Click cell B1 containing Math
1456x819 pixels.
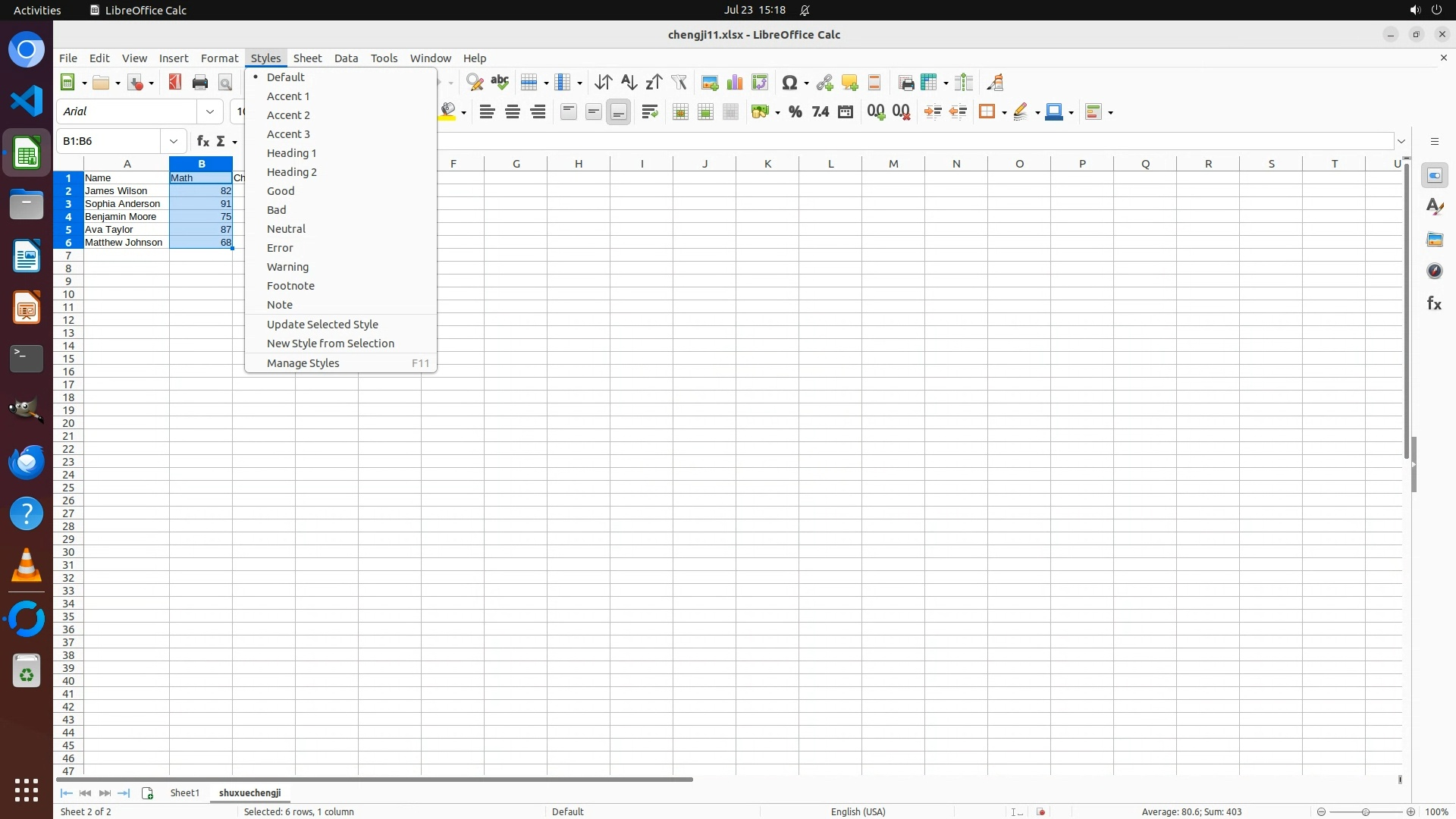coord(201,178)
